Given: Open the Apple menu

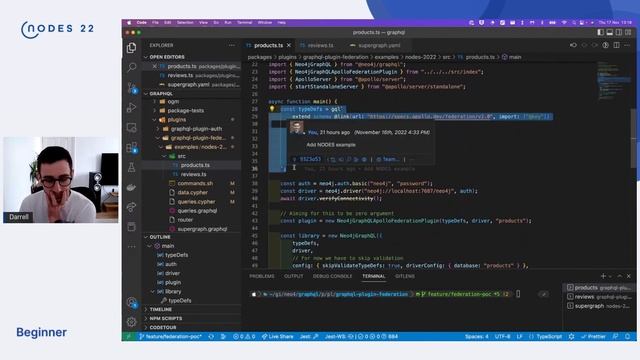Looking at the screenshot, I should coord(129,22).
